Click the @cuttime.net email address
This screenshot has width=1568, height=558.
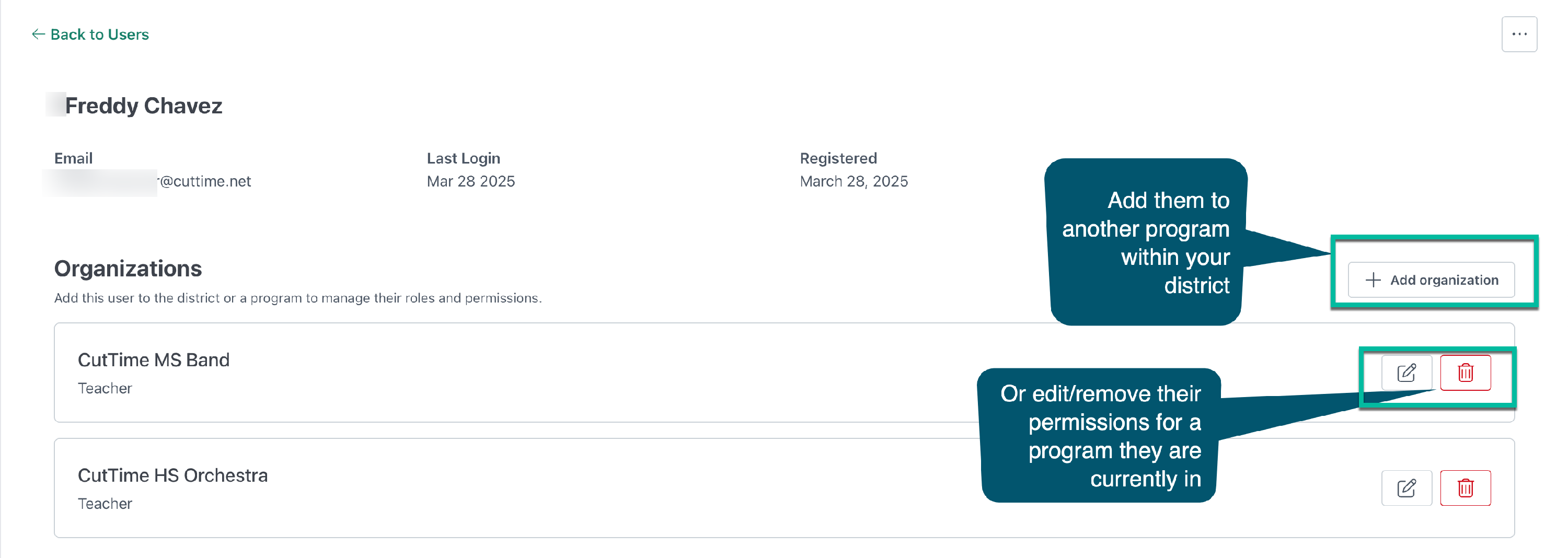coord(204,181)
